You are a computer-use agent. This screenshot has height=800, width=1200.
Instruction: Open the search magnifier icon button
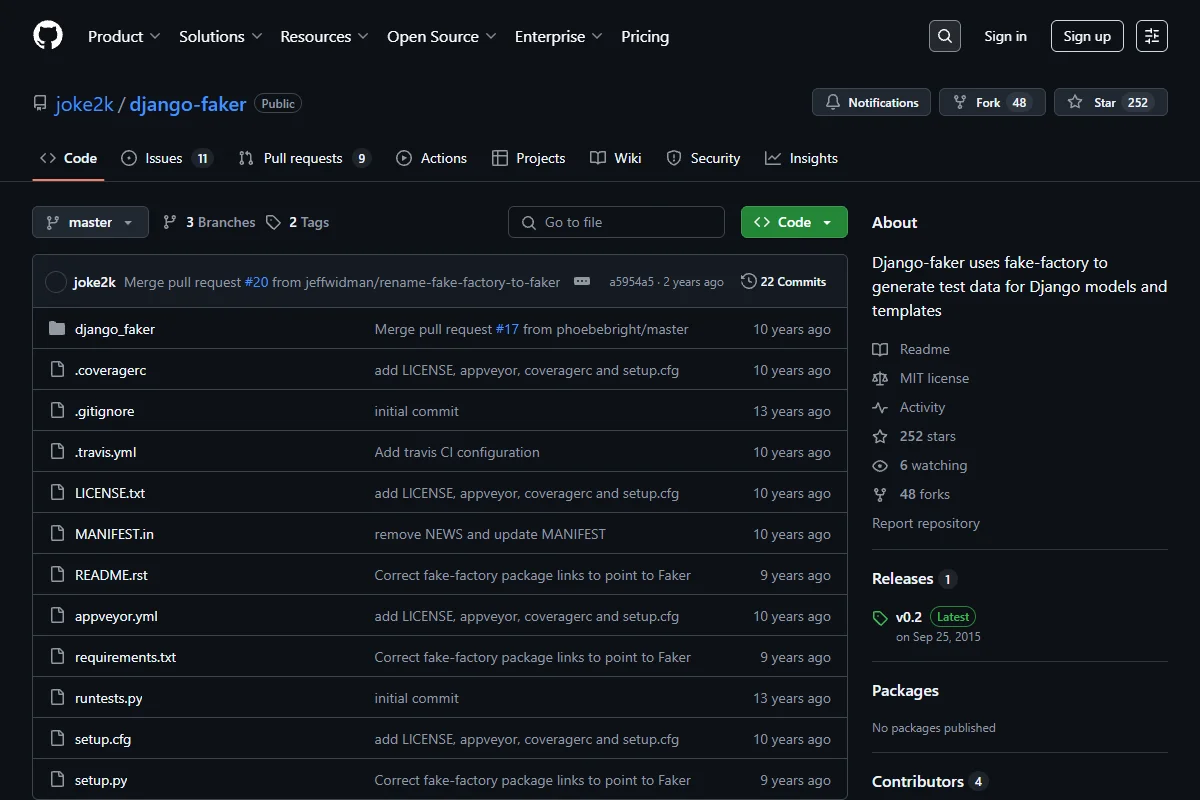pyautogui.click(x=944, y=36)
